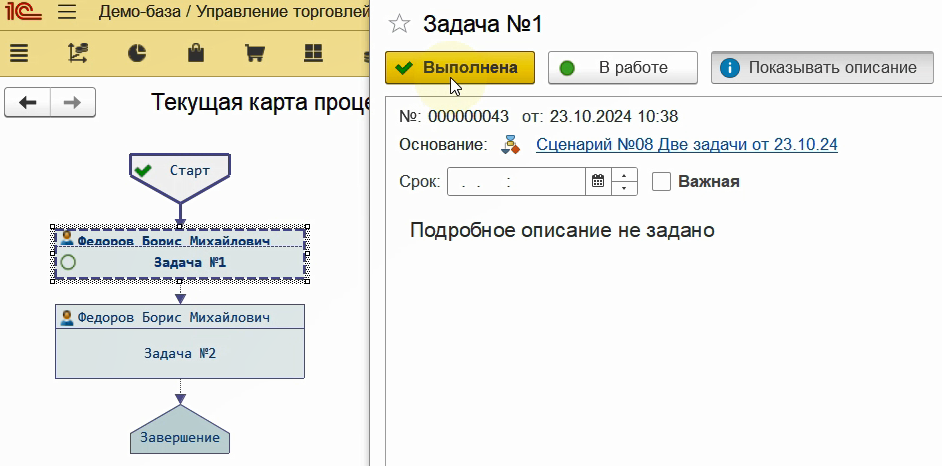Add Задача №1 to favorites with the star
Screen dimensions: 942x466
click(x=399, y=24)
